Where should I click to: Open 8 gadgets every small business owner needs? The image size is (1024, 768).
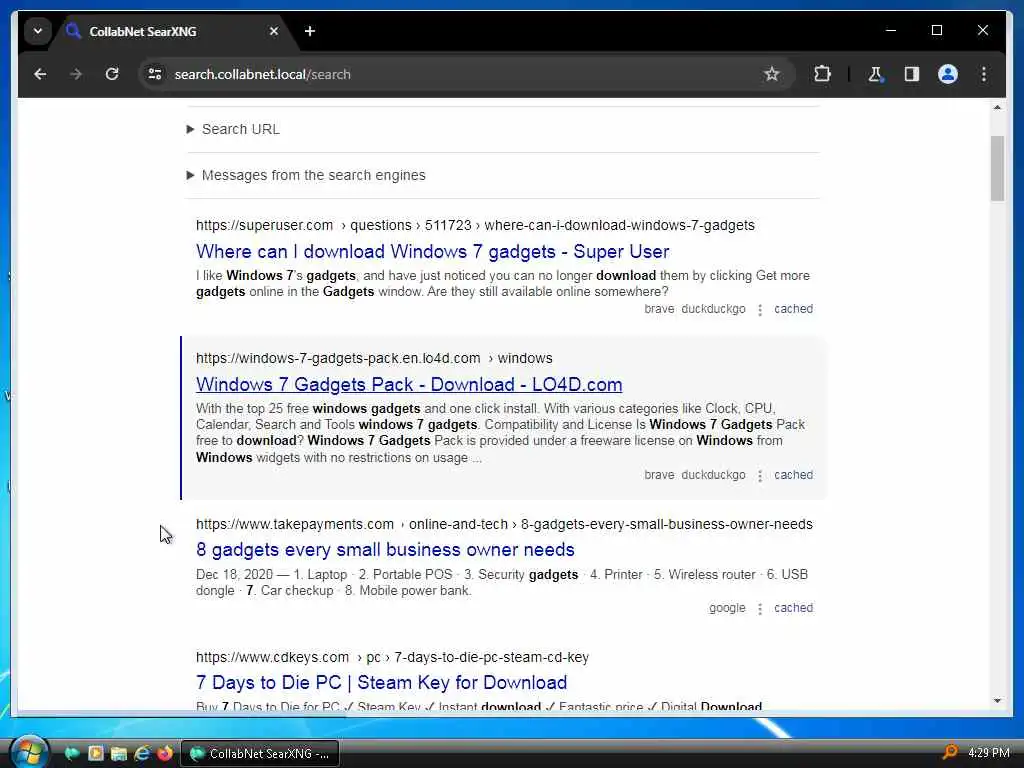pyautogui.click(x=385, y=550)
